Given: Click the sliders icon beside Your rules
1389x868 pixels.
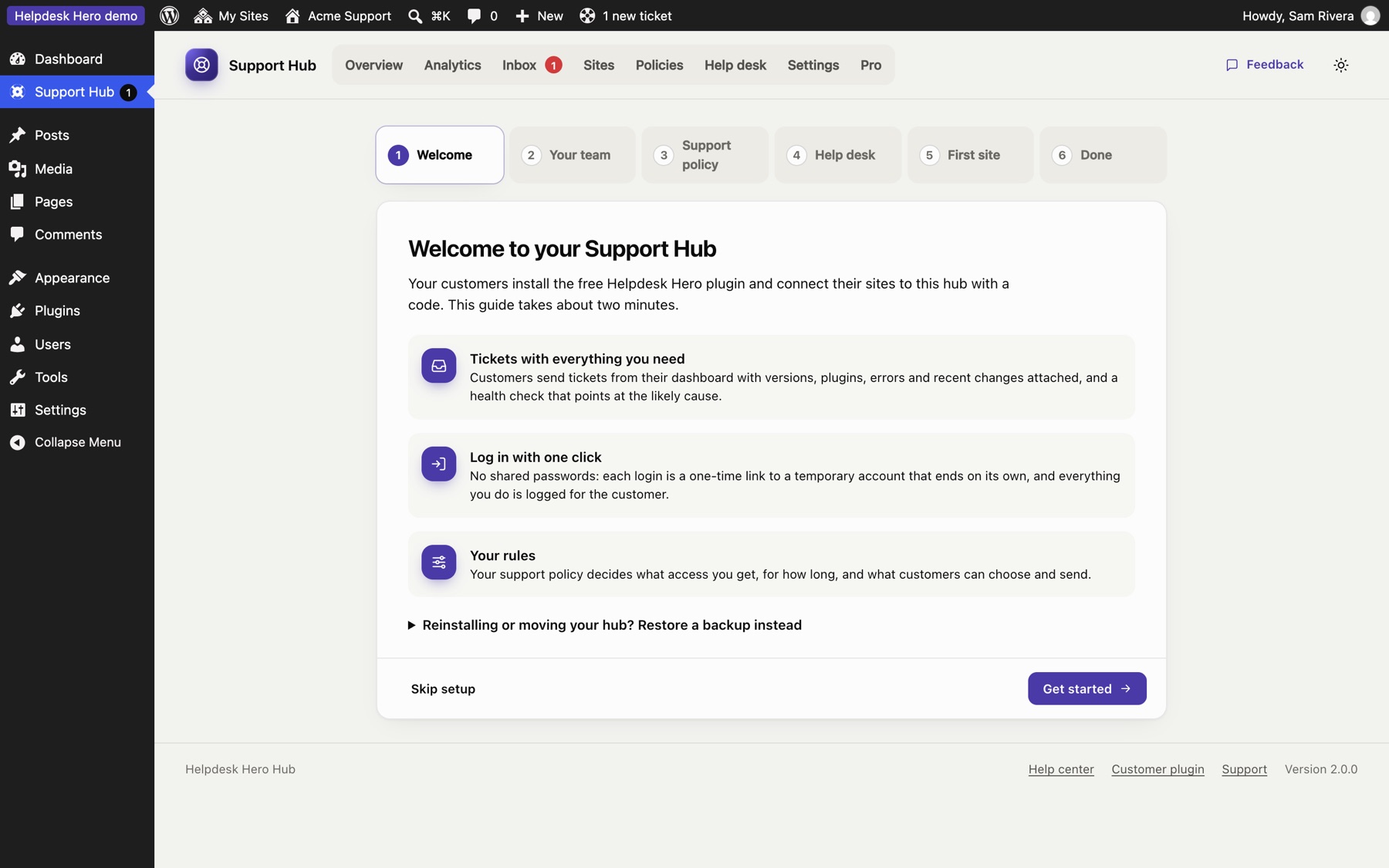Looking at the screenshot, I should pos(438,562).
